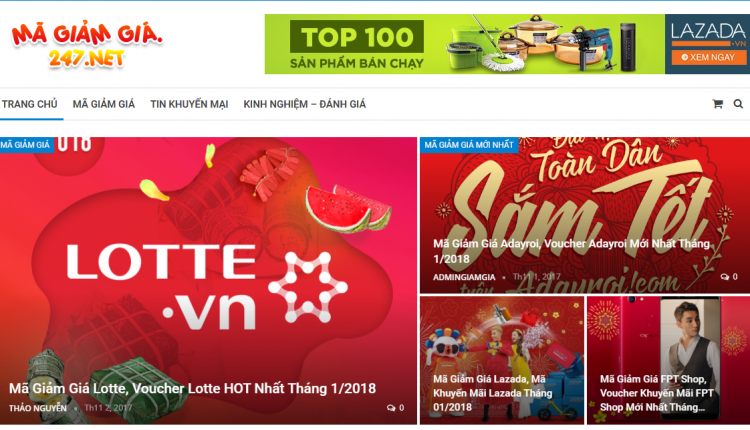Open Kinh Nghiệm – Đánh Giá menu
Screen dimensions: 750x430
[x=305, y=104]
